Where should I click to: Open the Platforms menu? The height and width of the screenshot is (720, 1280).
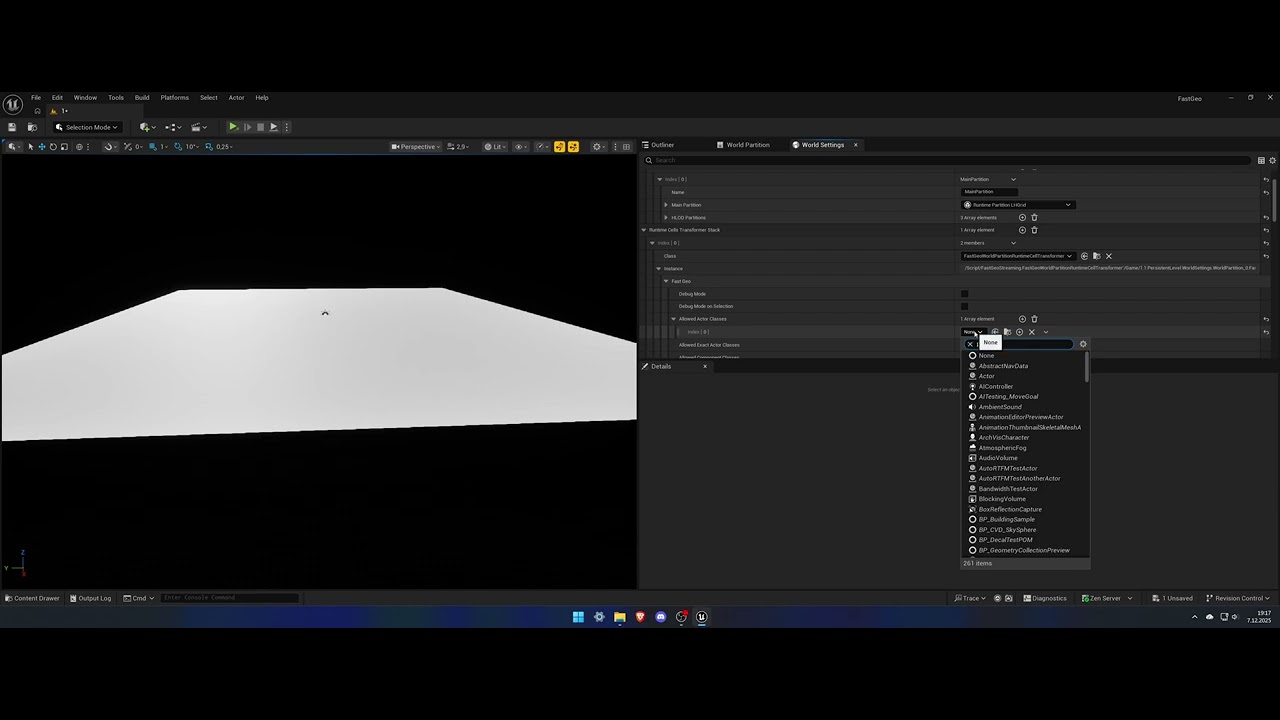coord(174,98)
